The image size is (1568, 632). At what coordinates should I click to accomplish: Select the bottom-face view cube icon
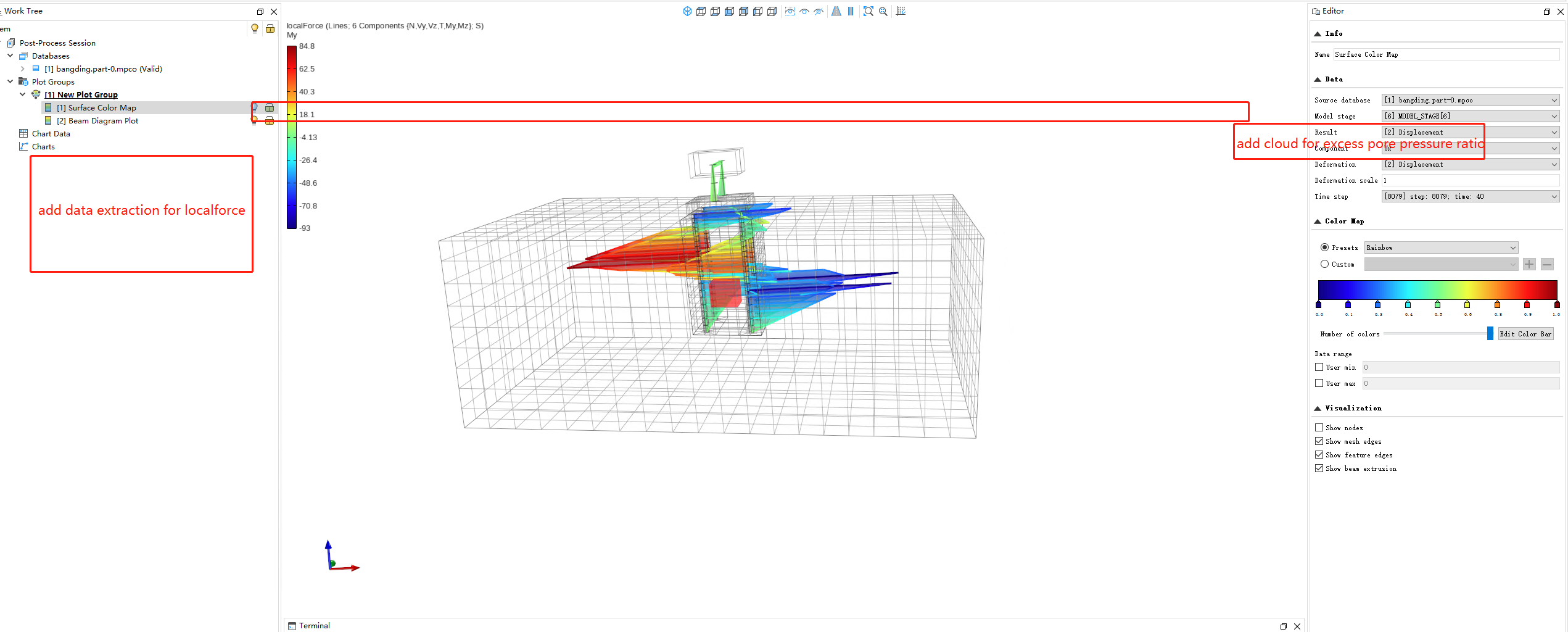[716, 11]
